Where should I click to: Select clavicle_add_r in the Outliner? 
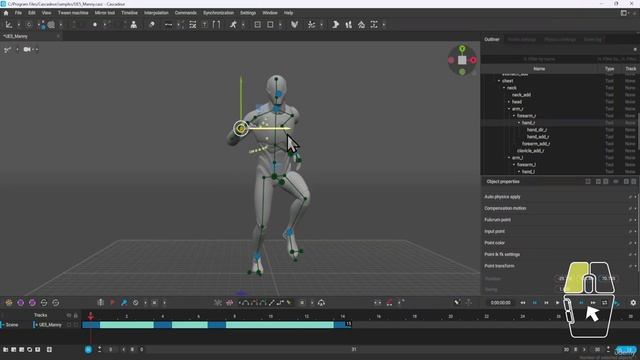coord(530,151)
